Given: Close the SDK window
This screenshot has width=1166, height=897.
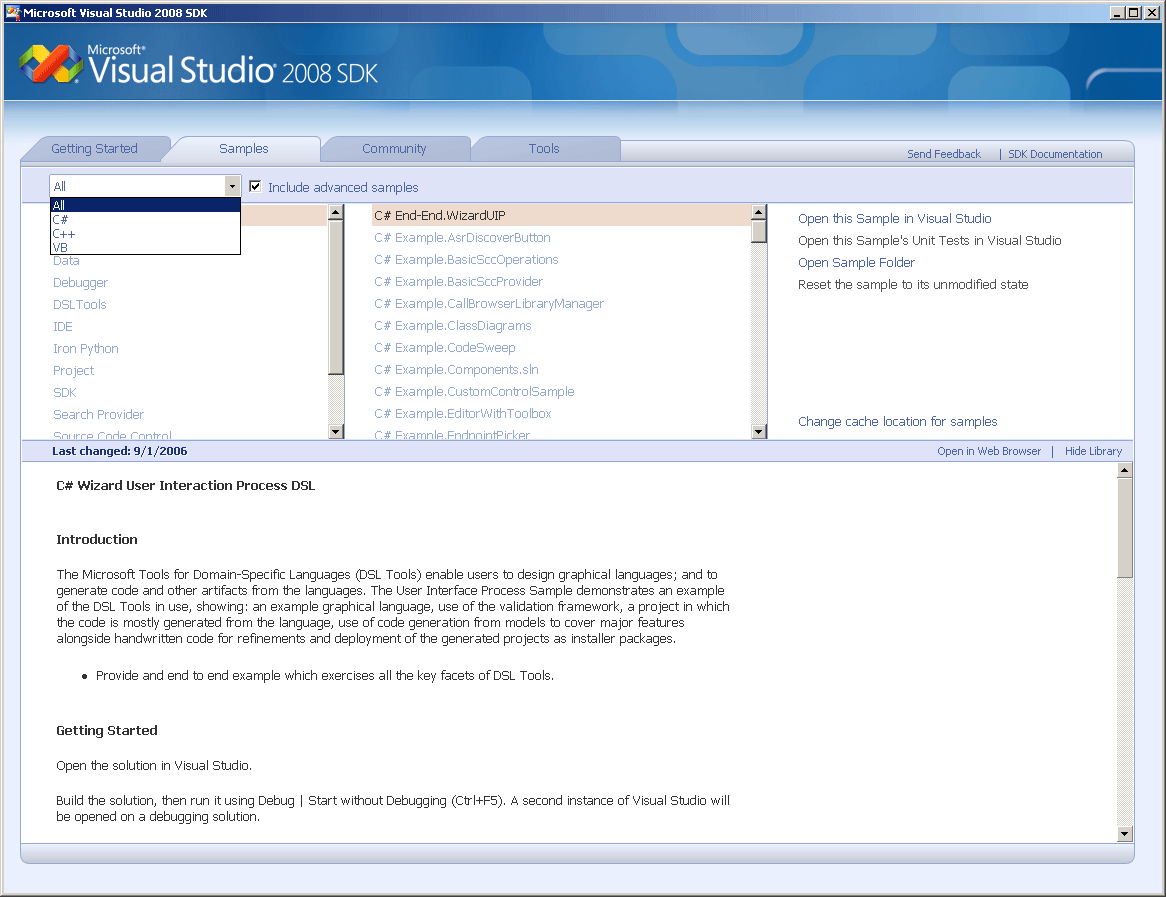Looking at the screenshot, I should point(1152,13).
